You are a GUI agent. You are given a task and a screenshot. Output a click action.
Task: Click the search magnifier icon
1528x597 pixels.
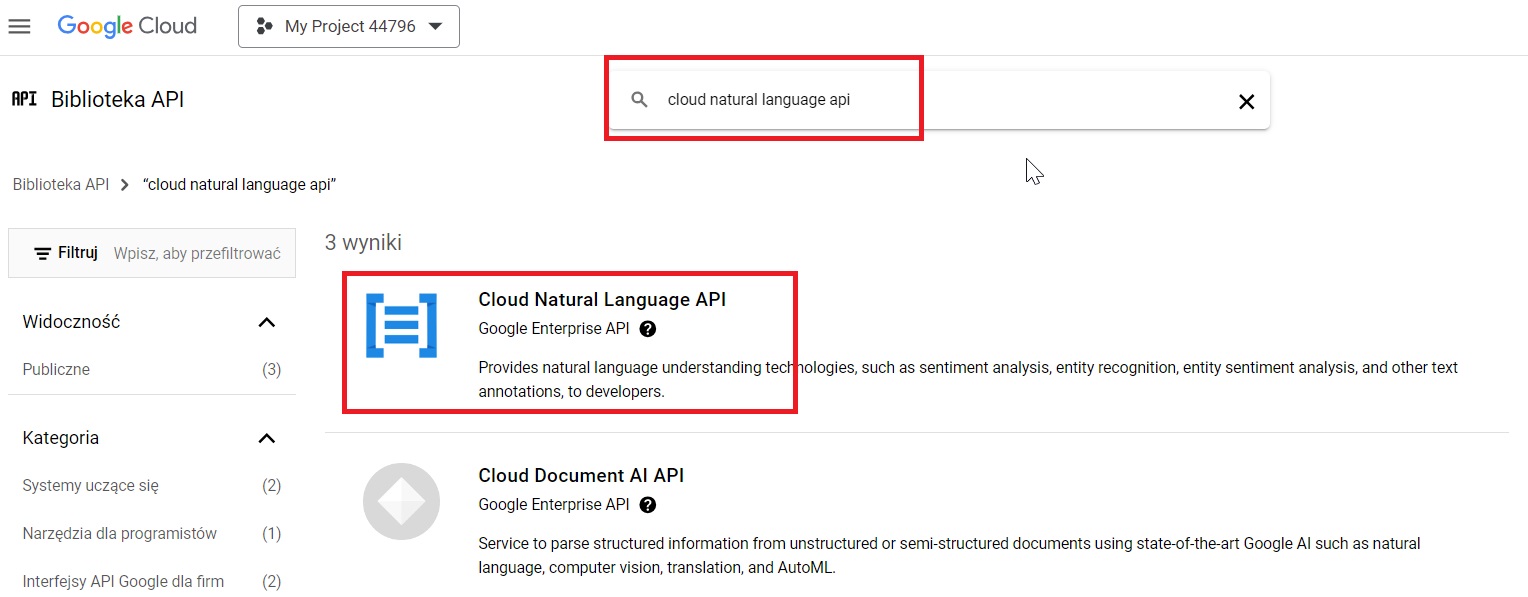tap(638, 100)
